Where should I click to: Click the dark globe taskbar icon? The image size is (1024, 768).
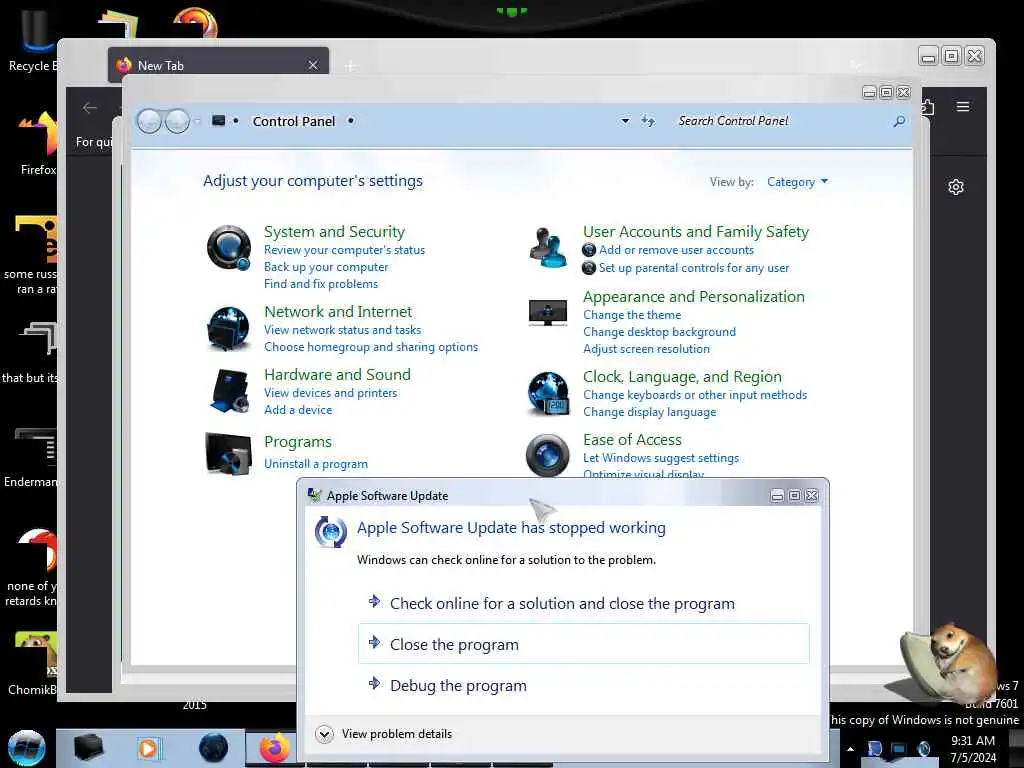(x=214, y=748)
